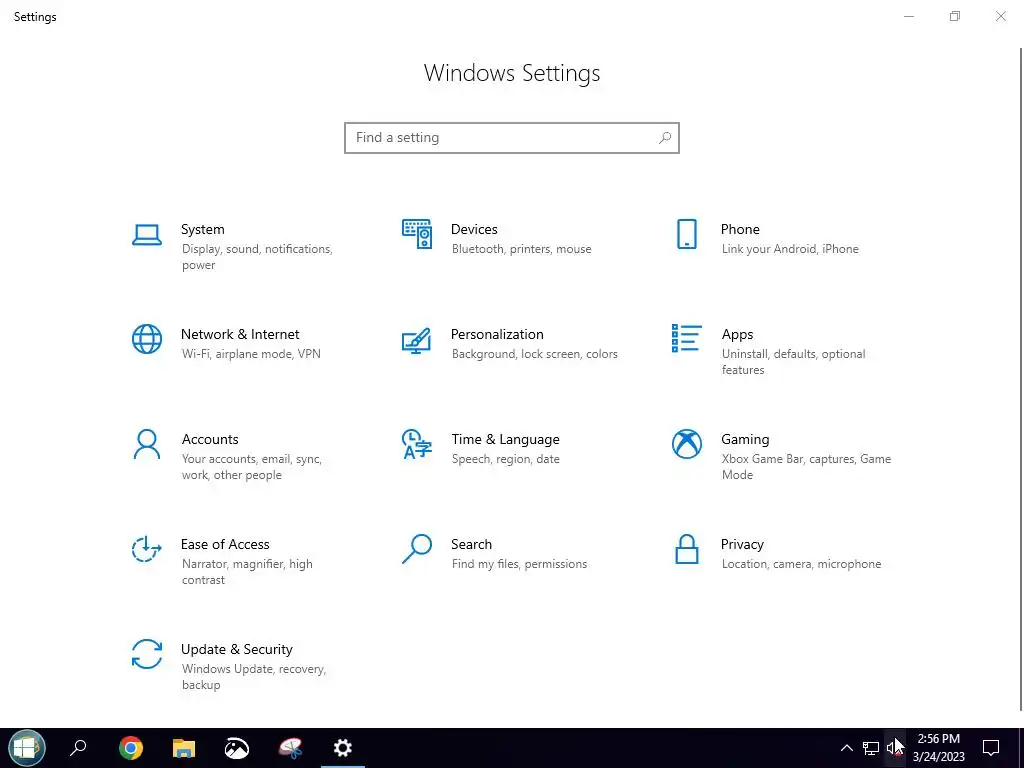Click the Privacy padlock icon
The width and height of the screenshot is (1024, 768).
[x=686, y=549]
